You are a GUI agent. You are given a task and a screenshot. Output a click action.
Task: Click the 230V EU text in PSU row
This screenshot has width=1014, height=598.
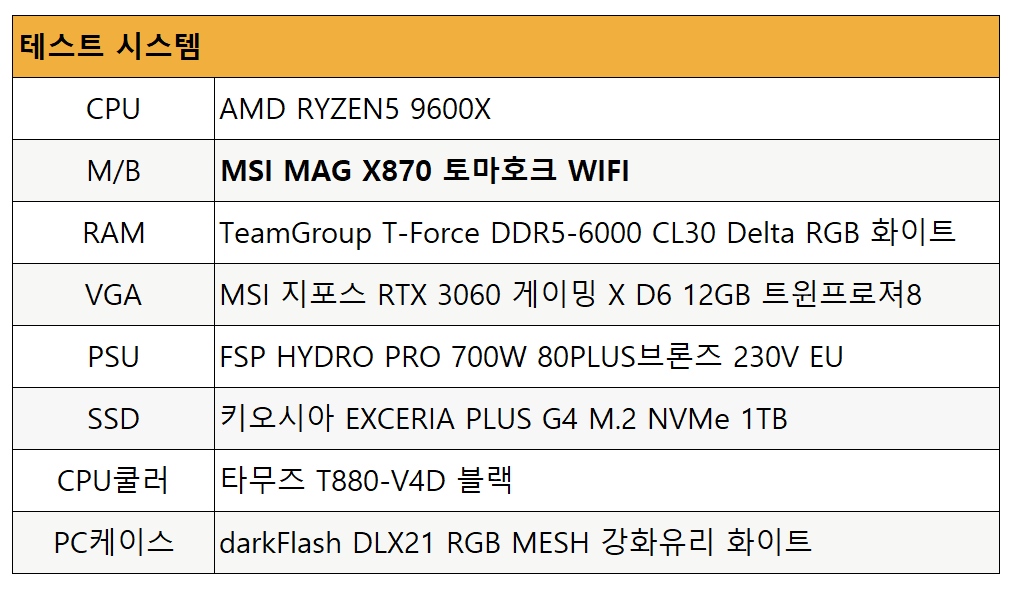coord(788,357)
